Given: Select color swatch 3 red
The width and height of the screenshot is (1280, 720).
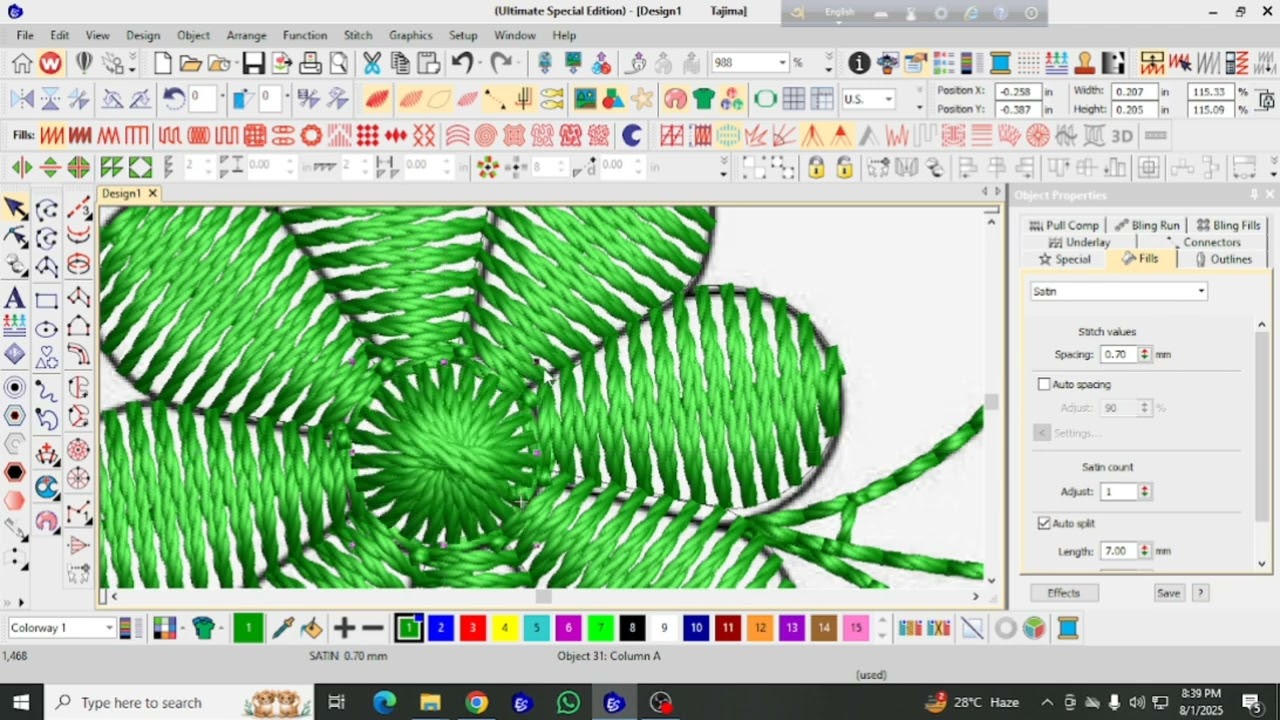Looking at the screenshot, I should pyautogui.click(x=472, y=628).
